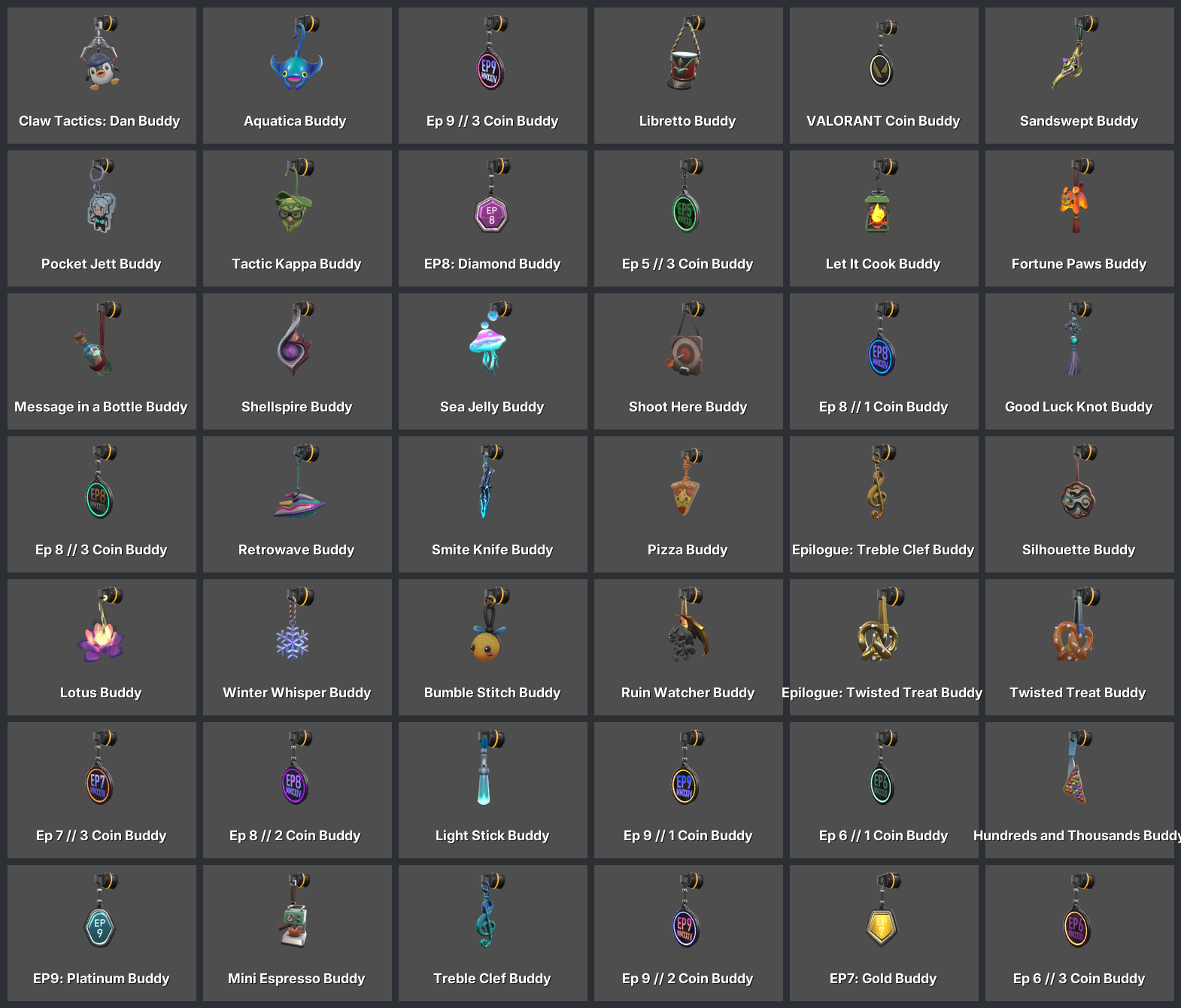Select the Claw Tactics: Dan Buddy penguin icon
Screen dimensions: 1181x1008
point(101,54)
